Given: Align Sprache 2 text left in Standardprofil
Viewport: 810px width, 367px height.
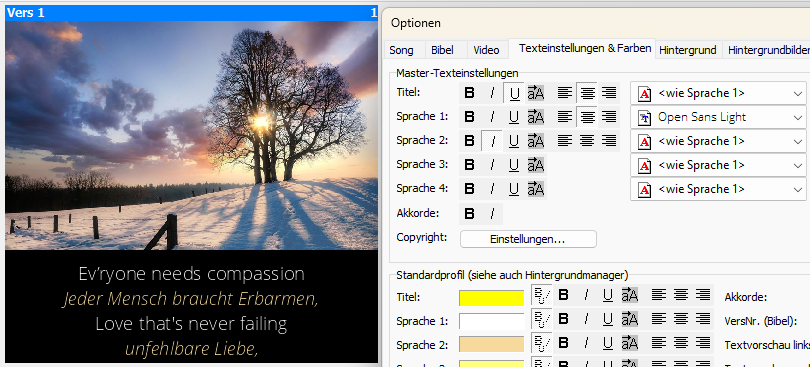Looking at the screenshot, I should point(659,343).
